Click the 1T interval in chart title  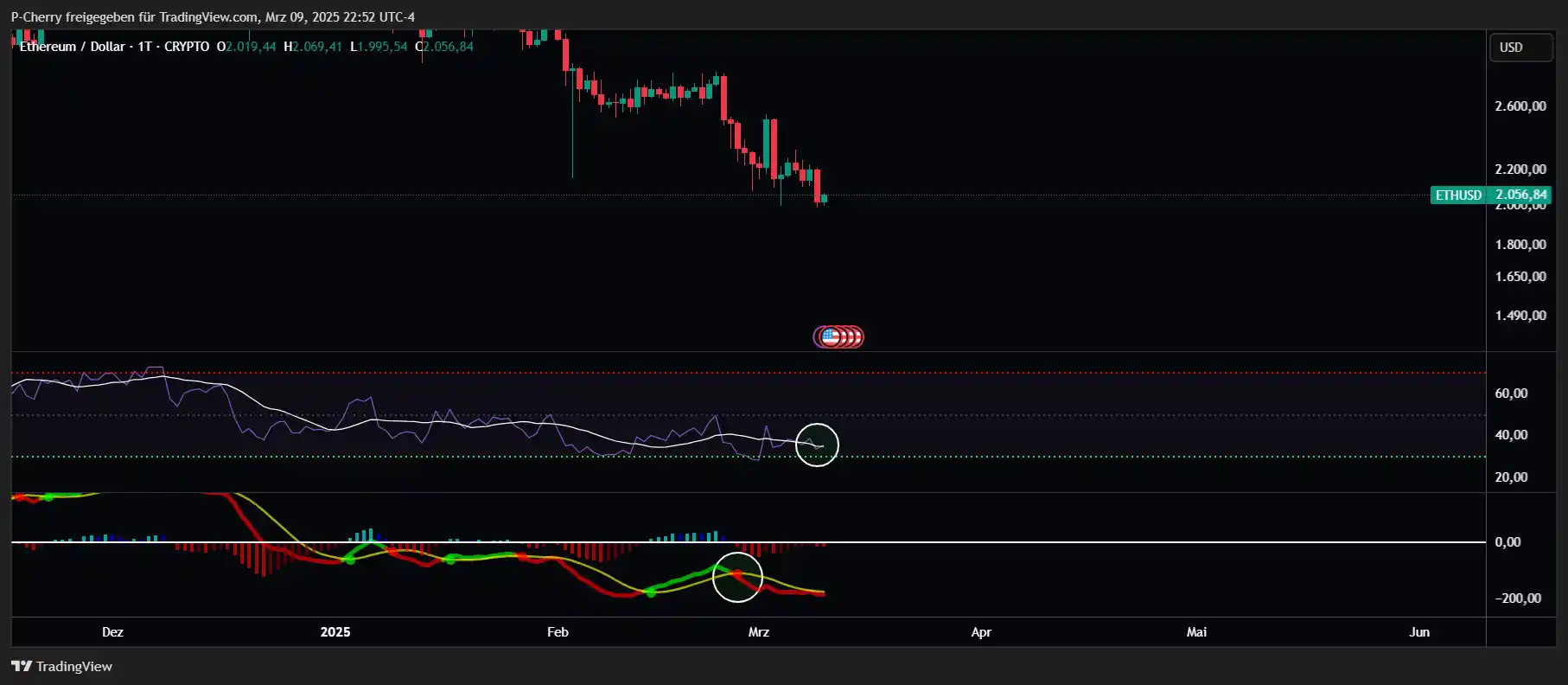coord(145,47)
